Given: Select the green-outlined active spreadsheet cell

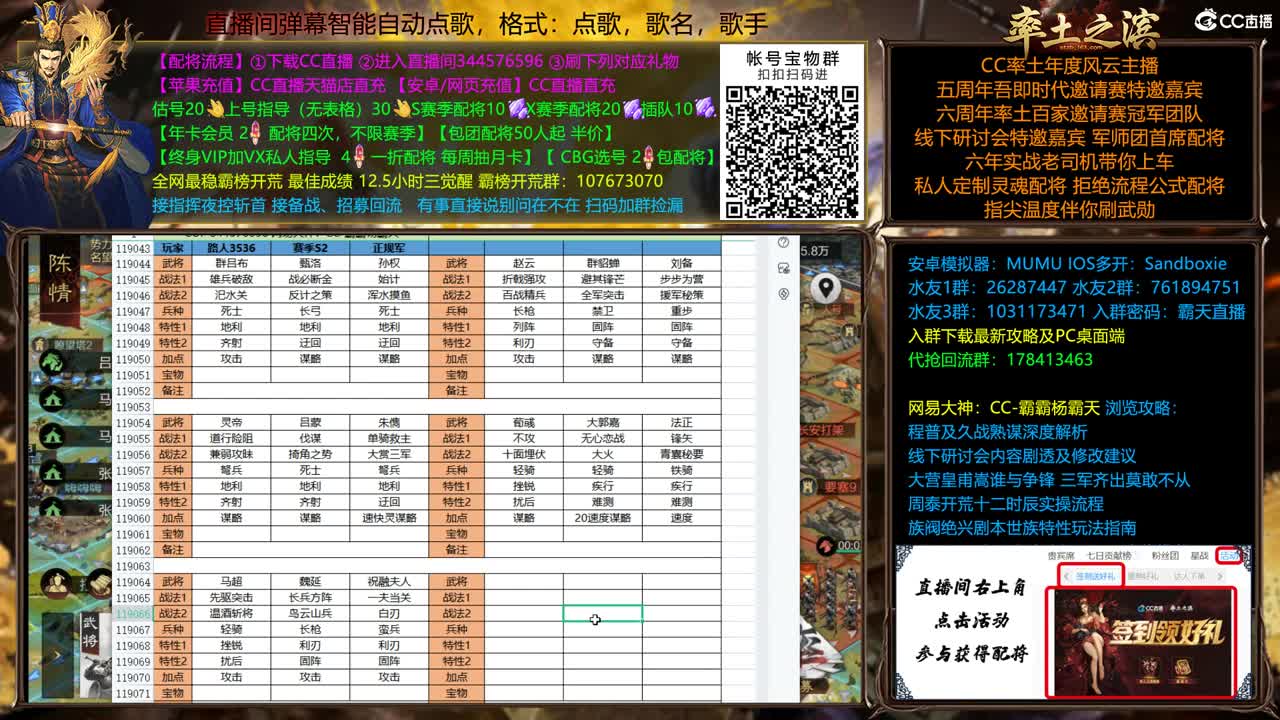Looking at the screenshot, I should (603, 613).
